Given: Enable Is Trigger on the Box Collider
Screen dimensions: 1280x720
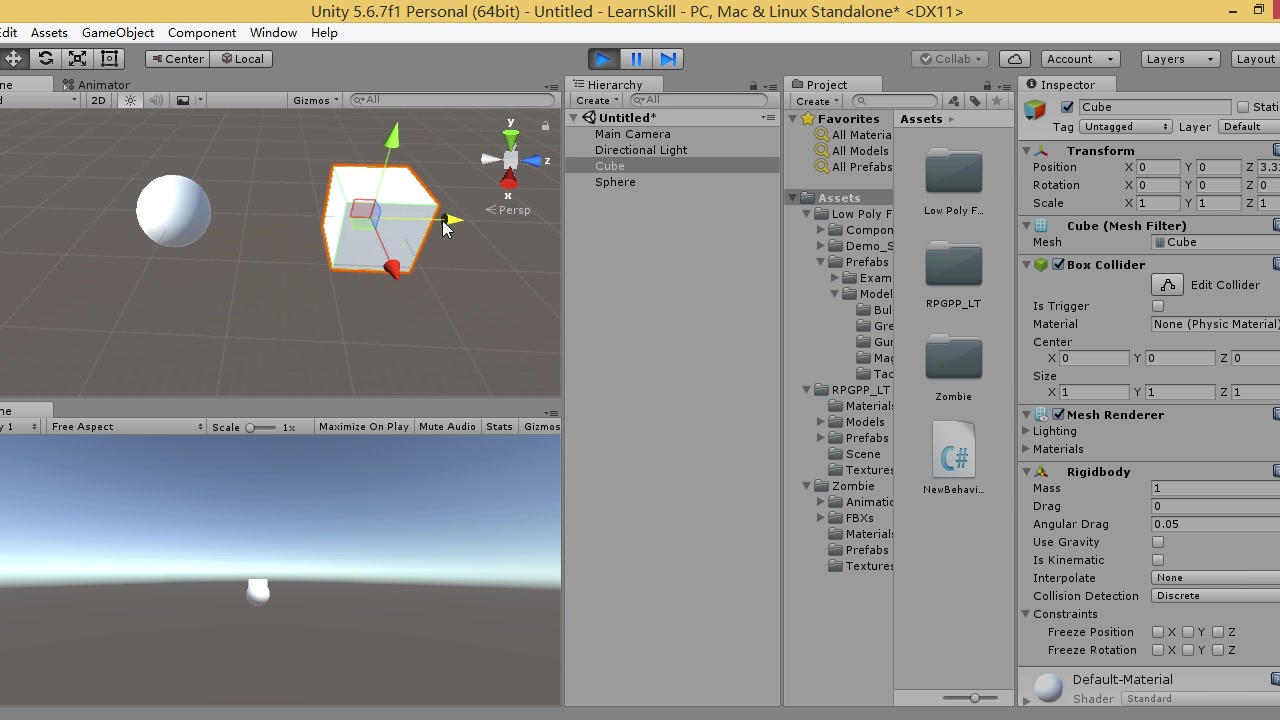Looking at the screenshot, I should 1157,306.
